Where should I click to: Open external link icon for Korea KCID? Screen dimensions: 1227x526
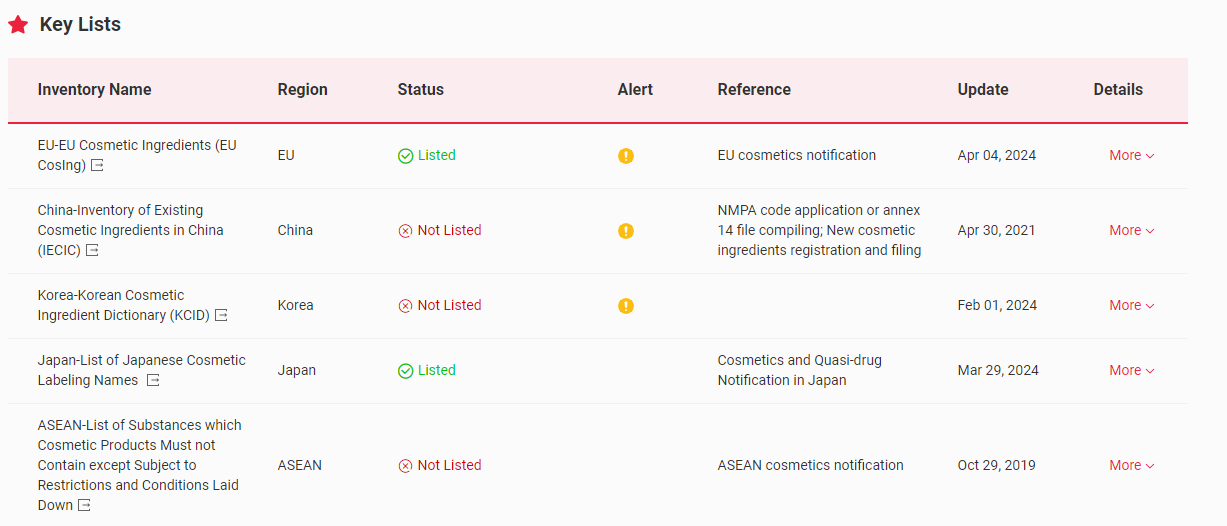(x=221, y=316)
